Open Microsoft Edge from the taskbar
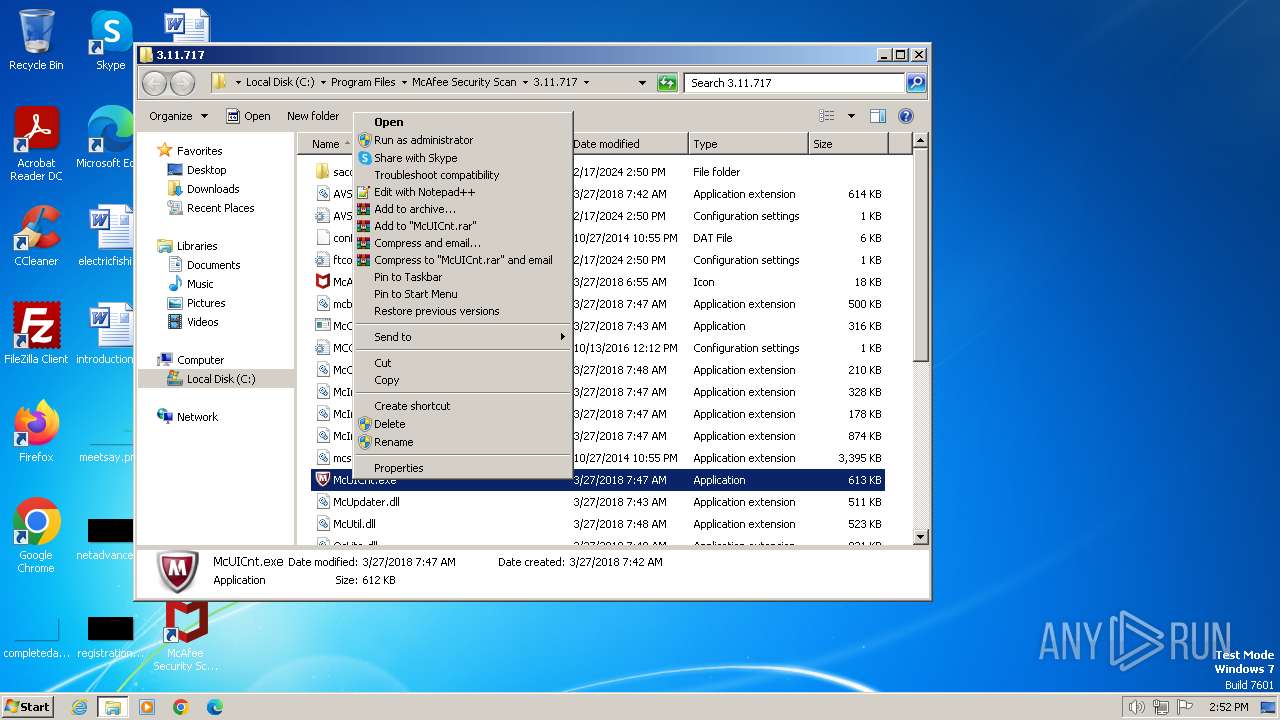 [214, 707]
